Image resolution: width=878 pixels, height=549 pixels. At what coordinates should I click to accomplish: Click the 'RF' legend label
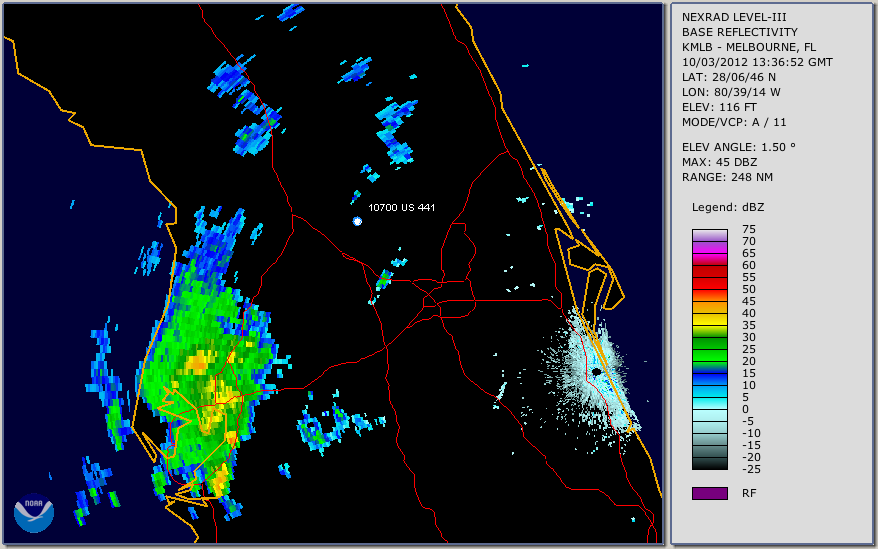coord(749,493)
